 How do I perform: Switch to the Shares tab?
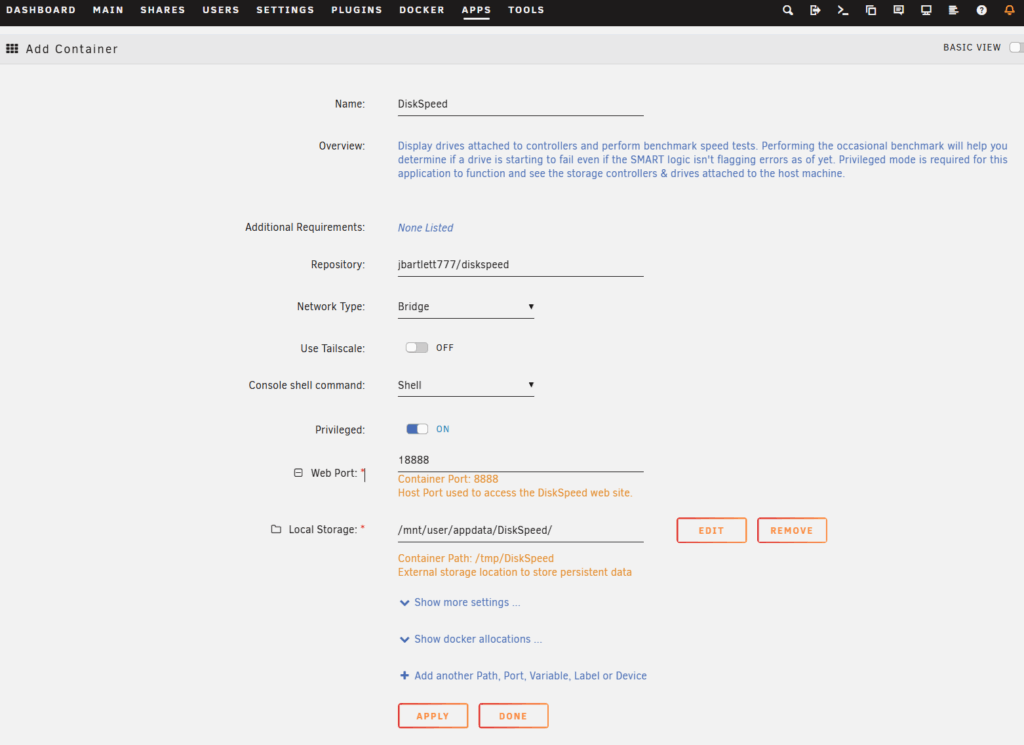click(163, 10)
